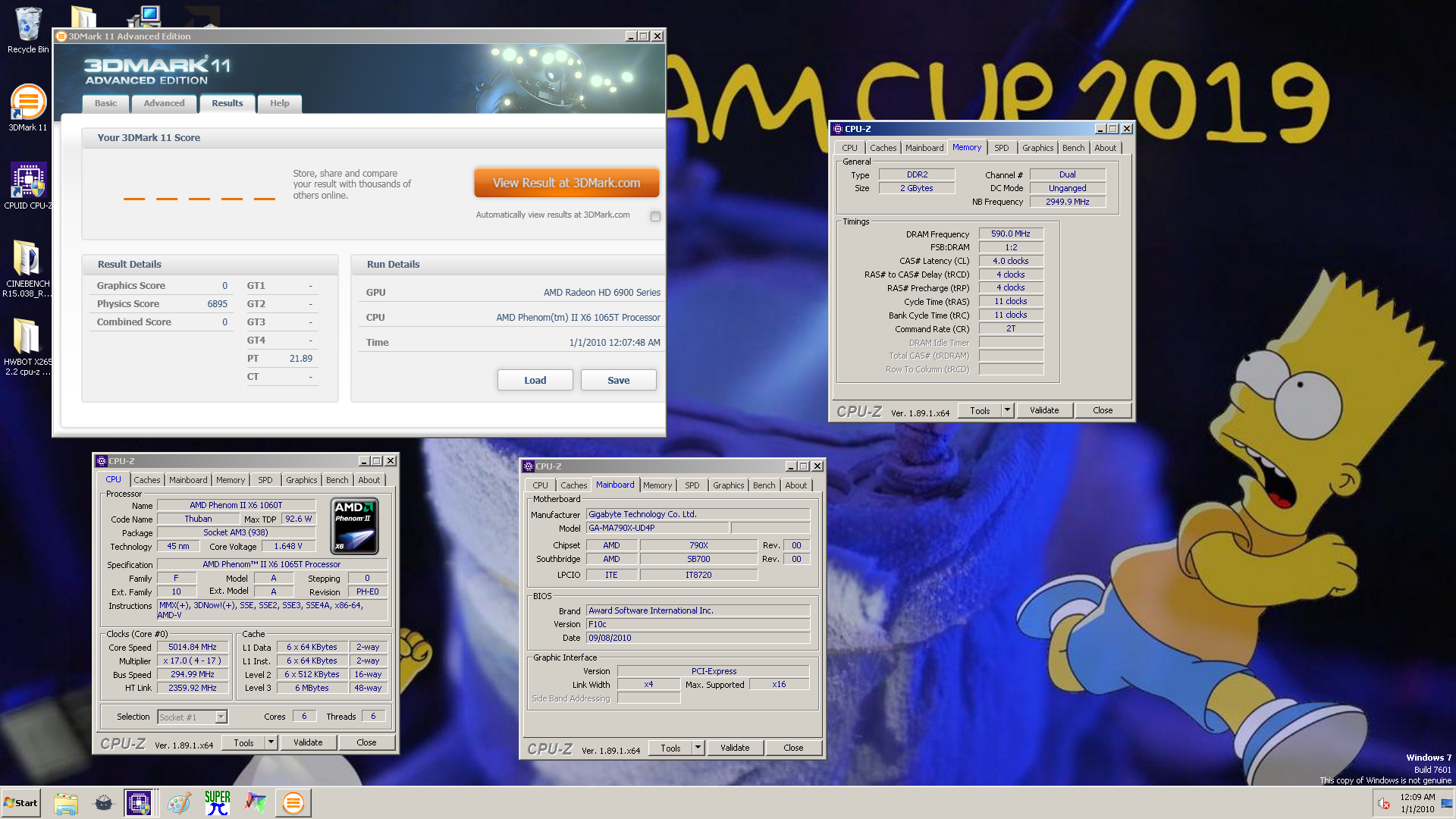Open Memory tab in the Mainboard CPU-Z window
The width and height of the screenshot is (1456, 819).
(x=657, y=485)
